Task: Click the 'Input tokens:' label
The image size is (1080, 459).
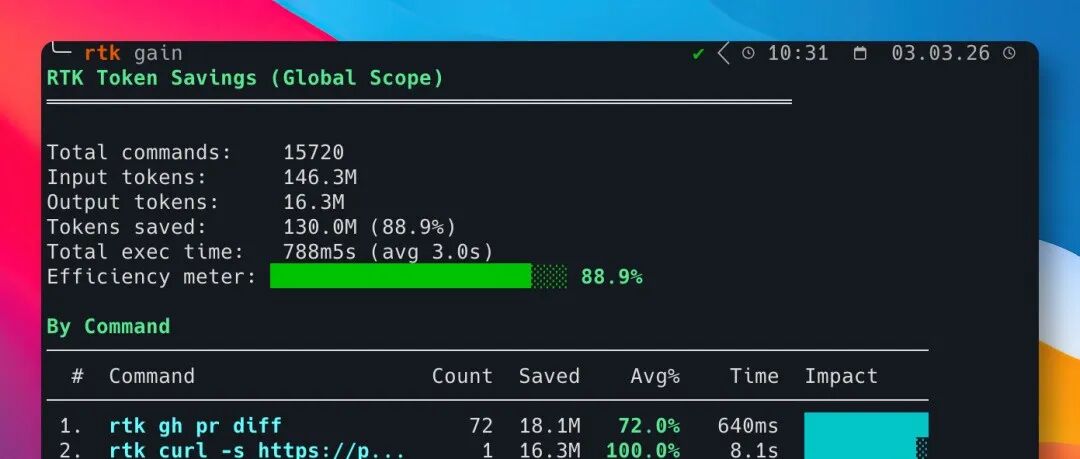Action: point(127,177)
